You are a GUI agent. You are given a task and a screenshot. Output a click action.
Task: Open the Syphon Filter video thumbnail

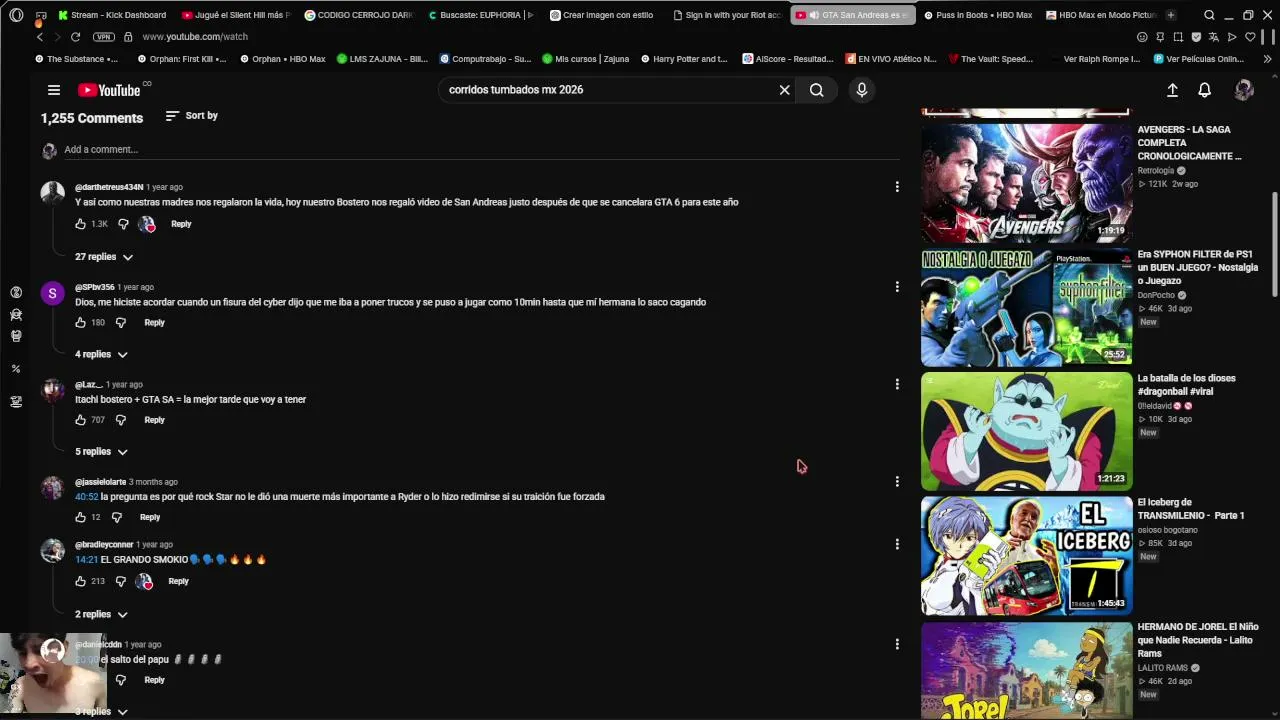click(1027, 308)
